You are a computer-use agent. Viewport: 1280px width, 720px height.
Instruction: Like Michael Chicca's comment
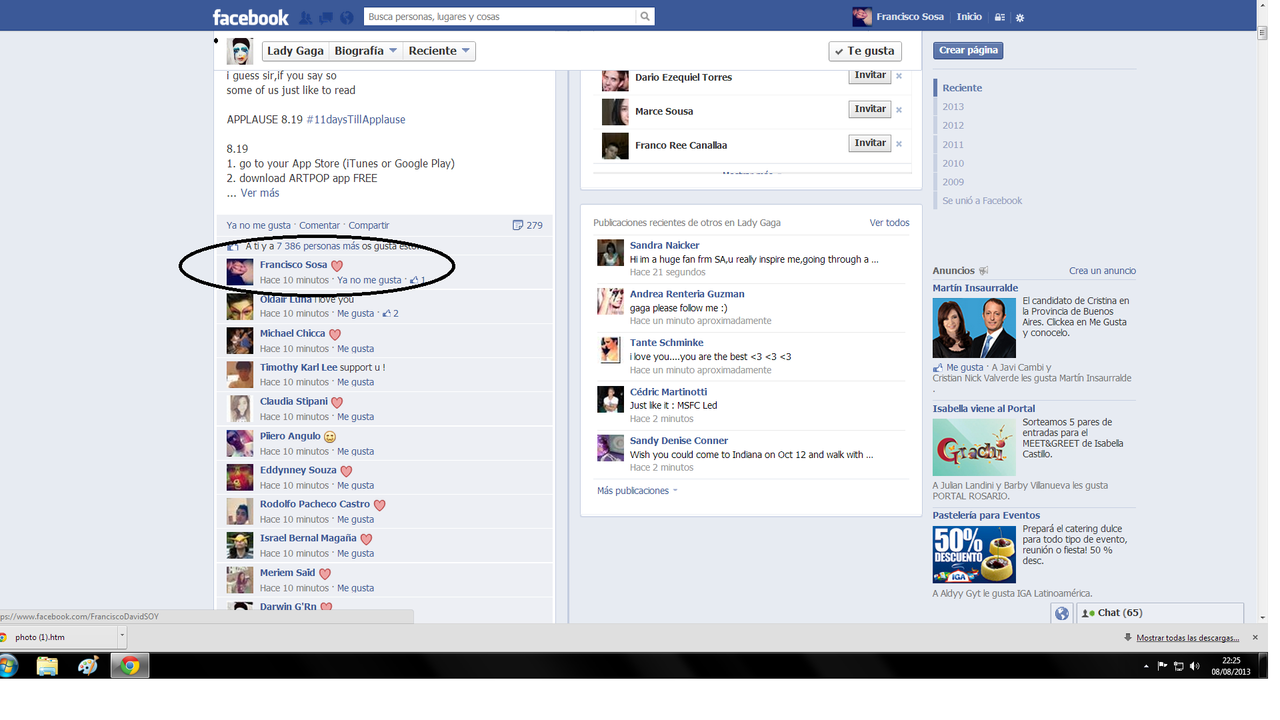pos(355,349)
